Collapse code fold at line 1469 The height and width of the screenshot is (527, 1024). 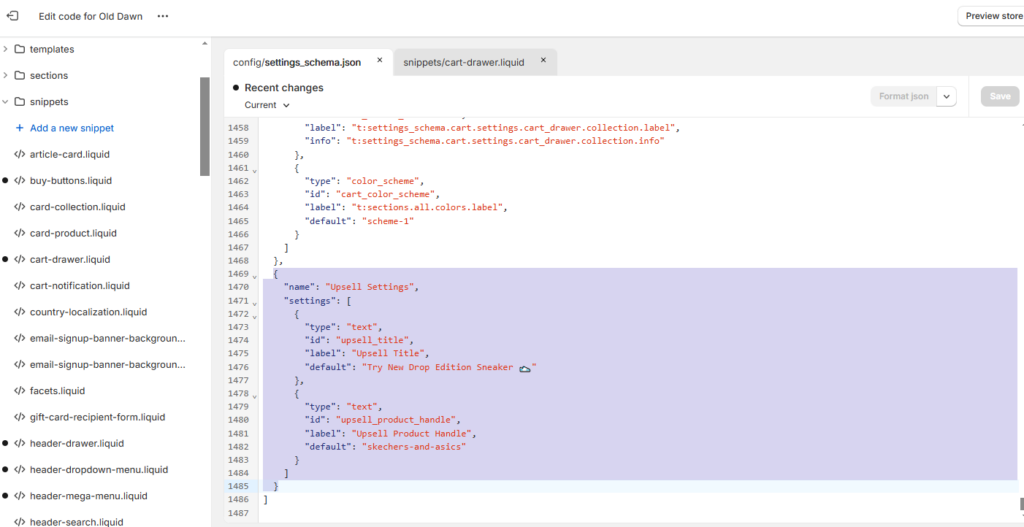click(254, 276)
